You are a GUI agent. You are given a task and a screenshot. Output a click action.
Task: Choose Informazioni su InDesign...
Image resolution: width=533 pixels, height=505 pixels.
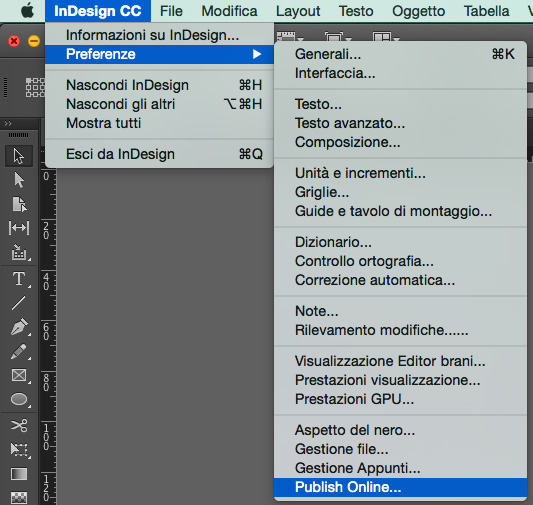tap(159, 35)
